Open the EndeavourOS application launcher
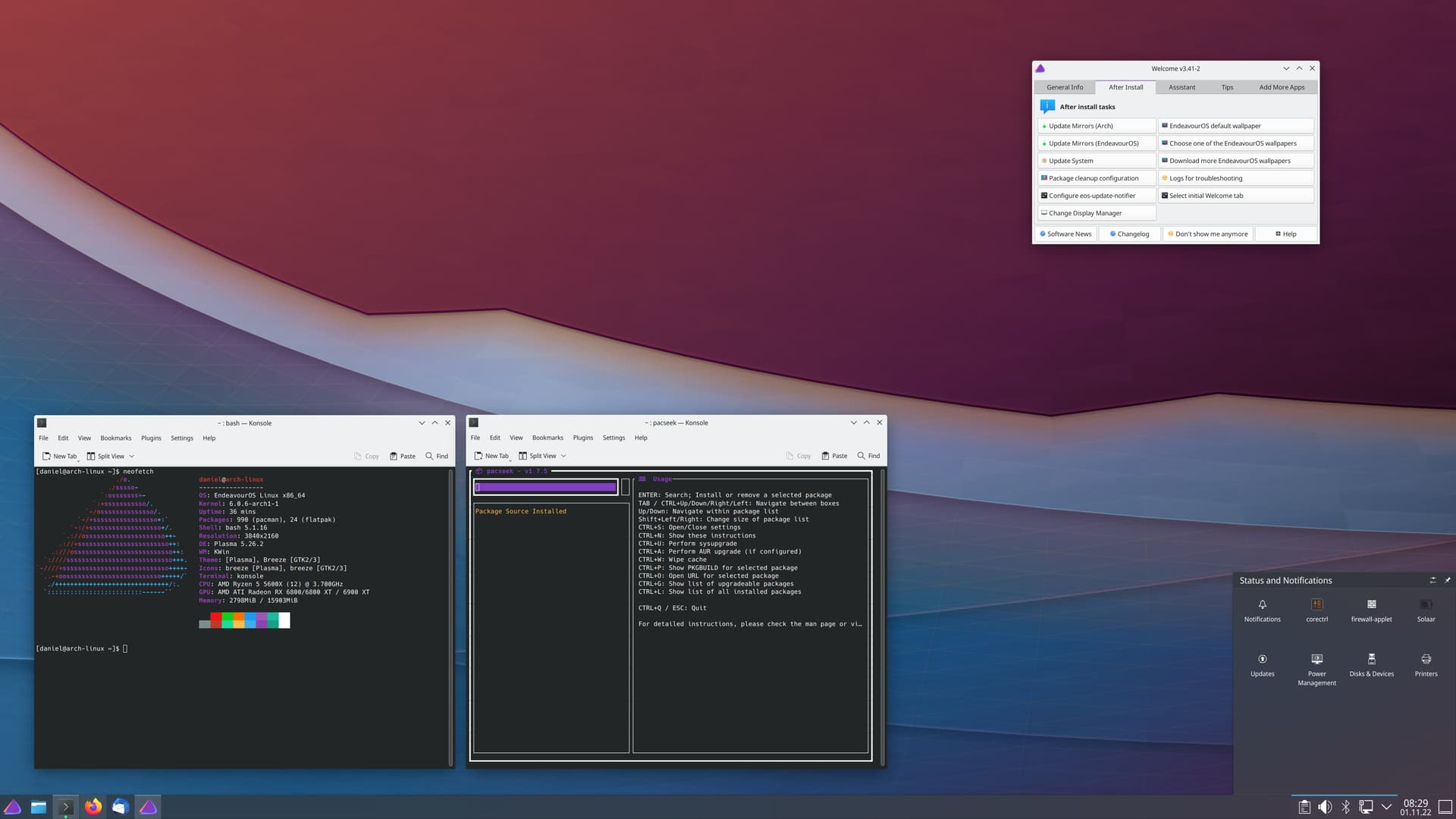The height and width of the screenshot is (819, 1456). point(12,807)
